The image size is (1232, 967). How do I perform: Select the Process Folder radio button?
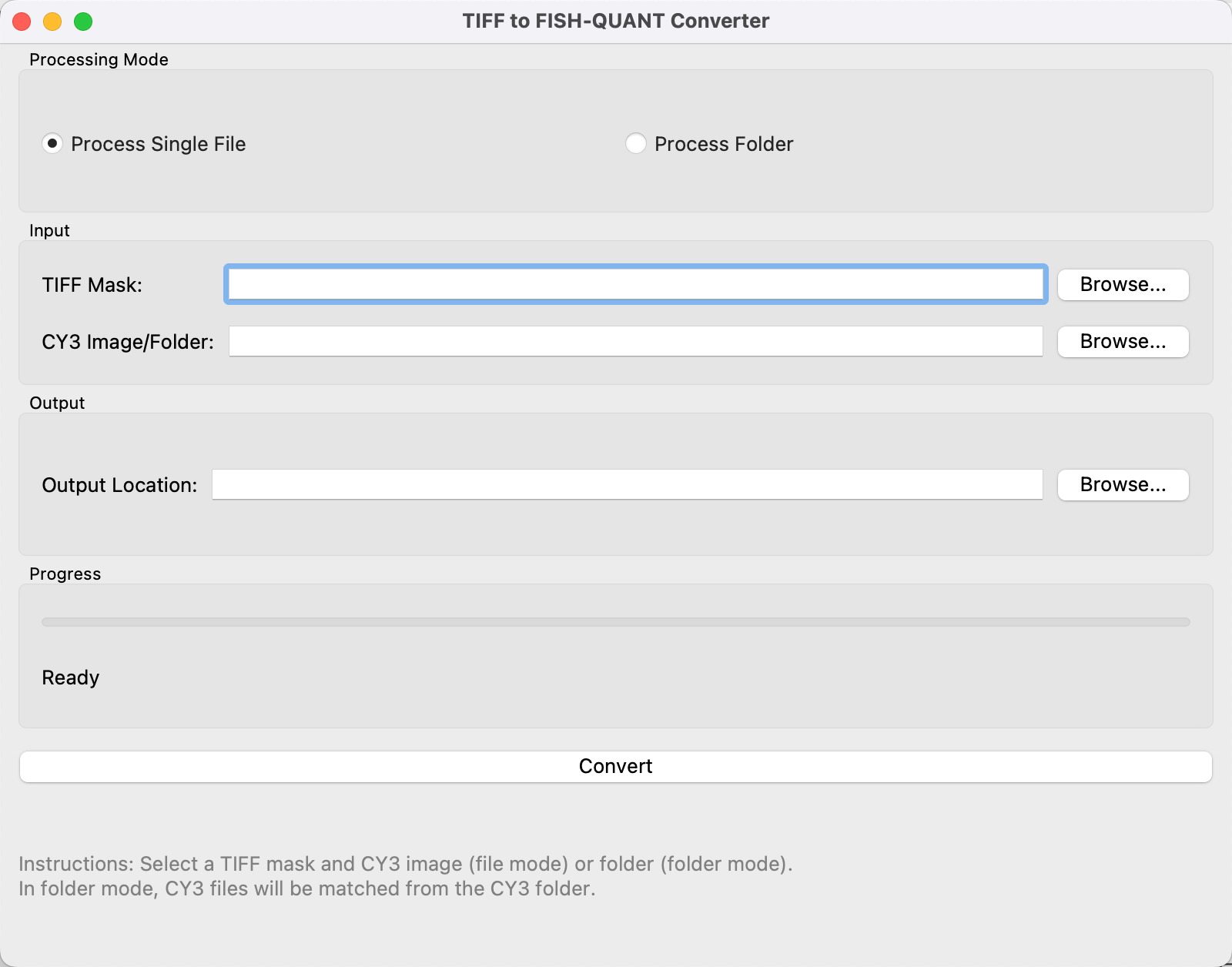(636, 143)
